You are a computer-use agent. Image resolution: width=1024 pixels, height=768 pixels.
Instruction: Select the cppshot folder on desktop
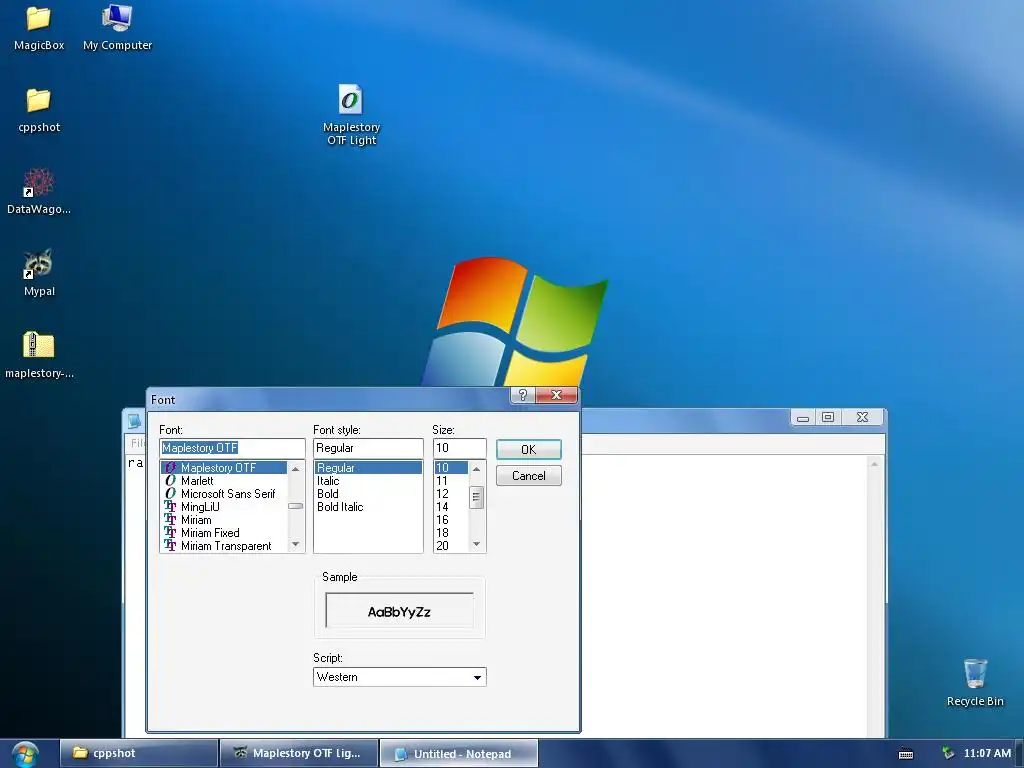pyautogui.click(x=39, y=110)
